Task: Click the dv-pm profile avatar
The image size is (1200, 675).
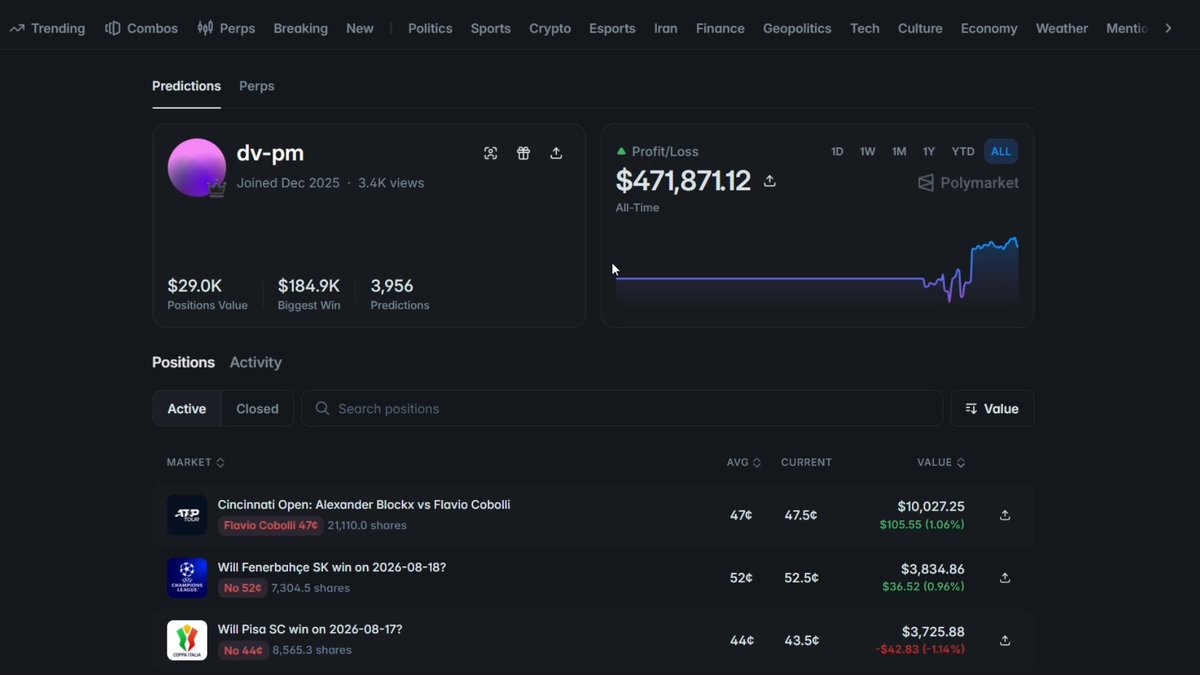Action: [x=197, y=167]
